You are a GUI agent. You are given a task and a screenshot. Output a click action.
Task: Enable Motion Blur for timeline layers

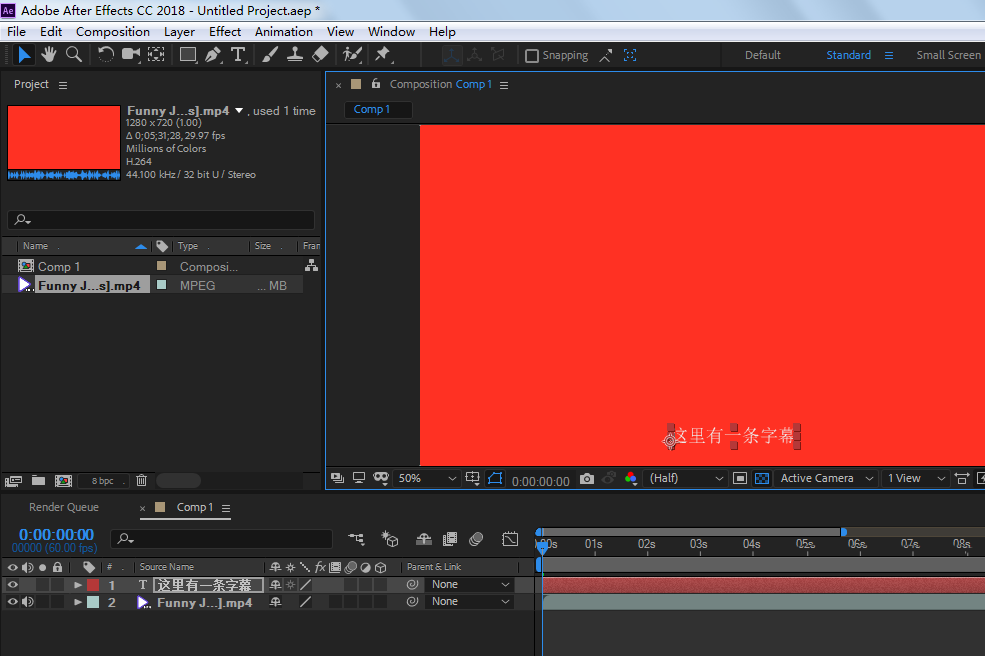pyautogui.click(x=476, y=538)
